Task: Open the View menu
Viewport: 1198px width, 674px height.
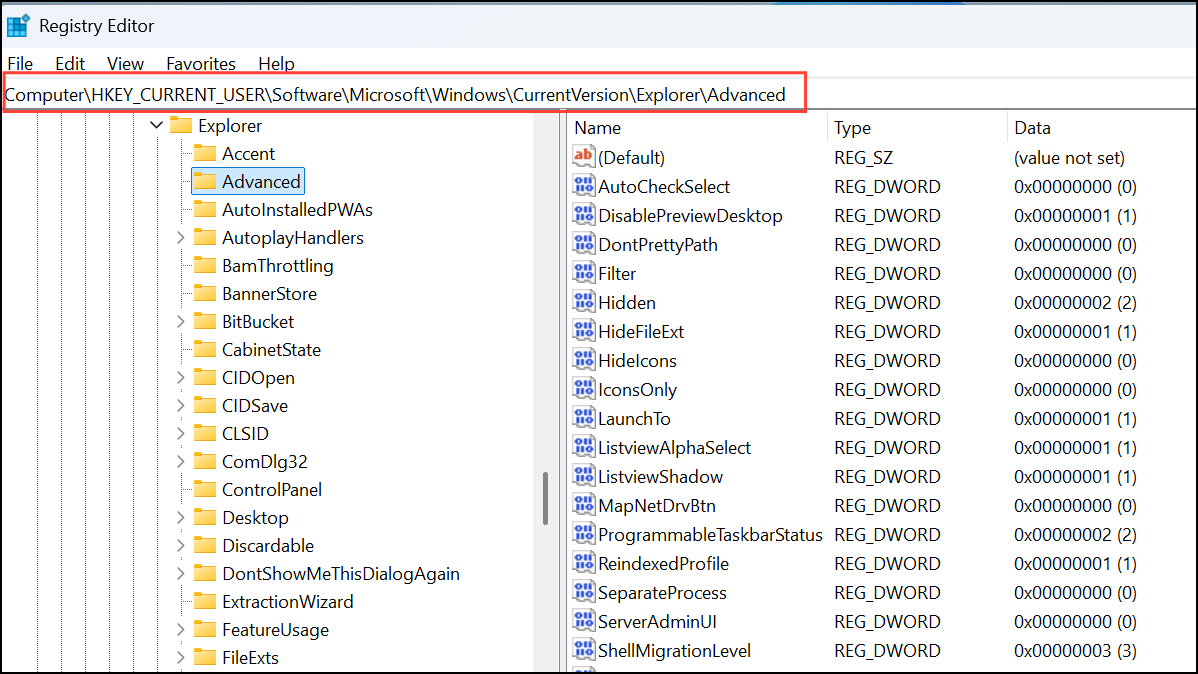Action: (125, 63)
